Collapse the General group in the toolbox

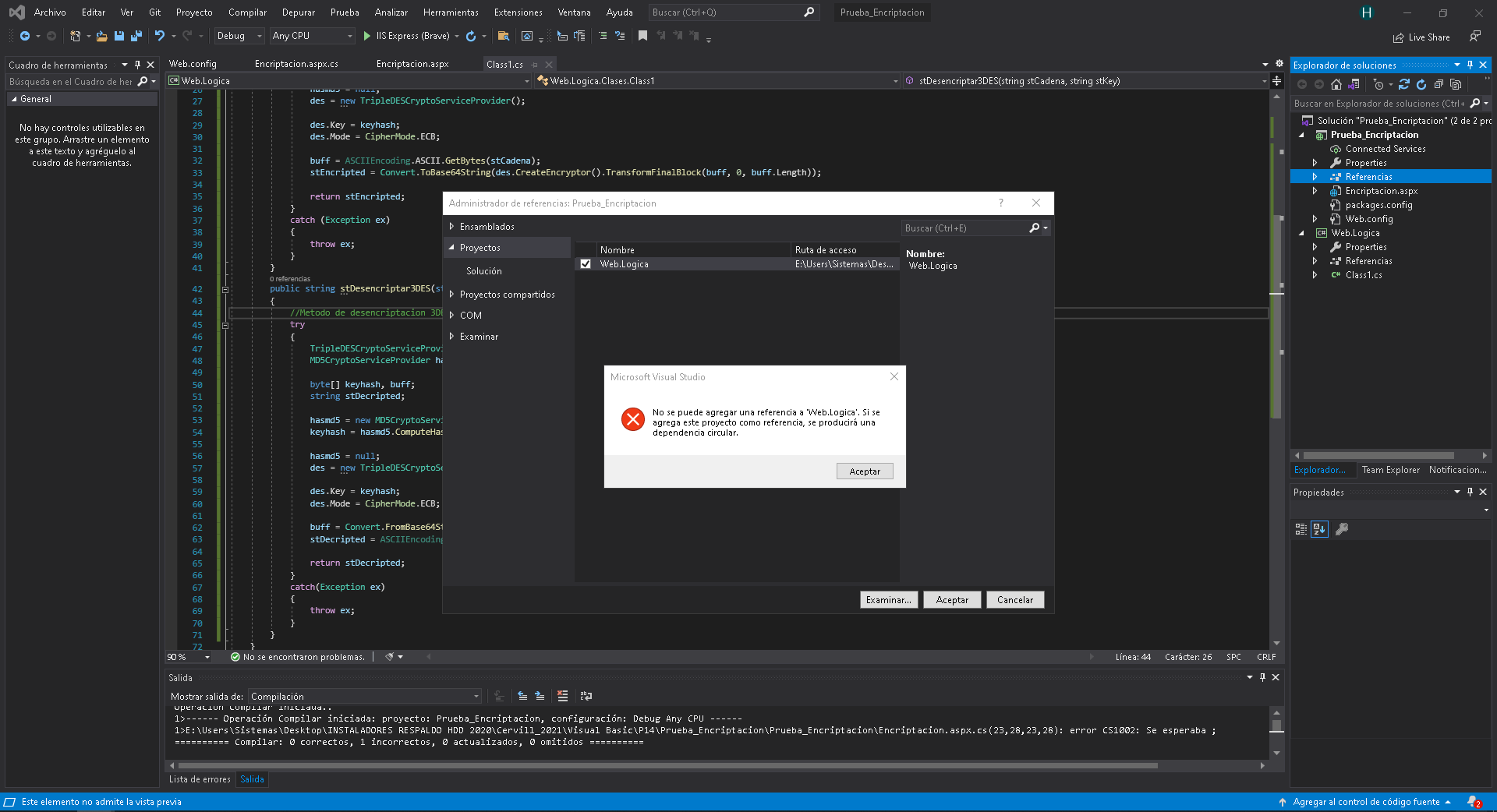click(14, 99)
